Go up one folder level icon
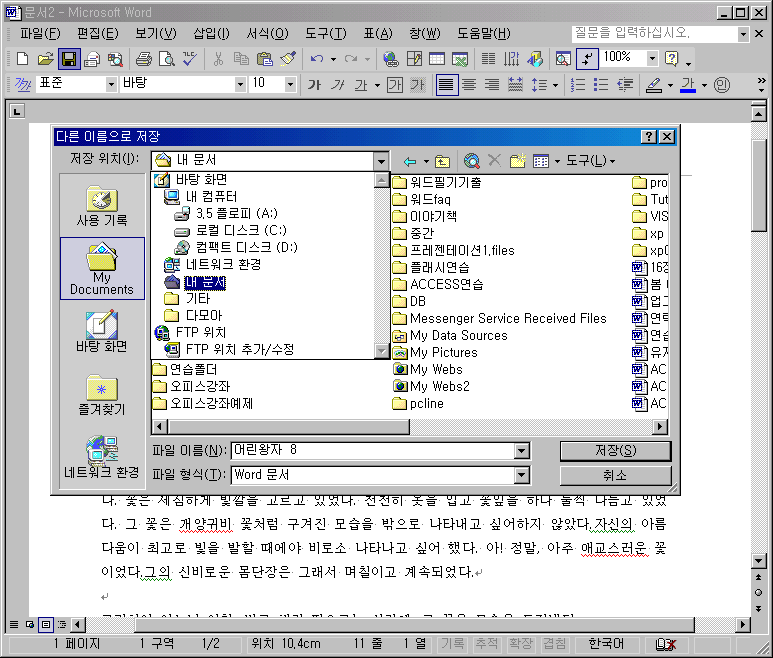Viewport: 773px width, 658px height. tap(442, 161)
